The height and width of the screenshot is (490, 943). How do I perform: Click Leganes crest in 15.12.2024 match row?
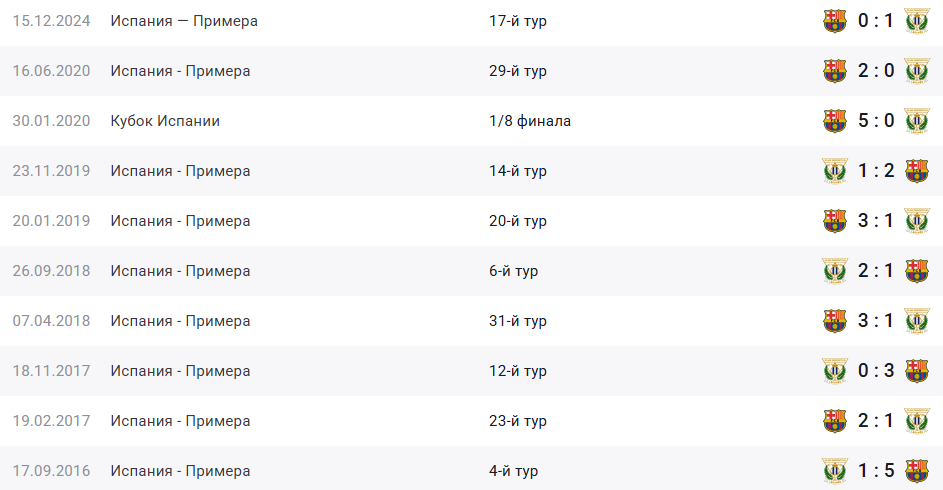pyautogui.click(x=917, y=21)
